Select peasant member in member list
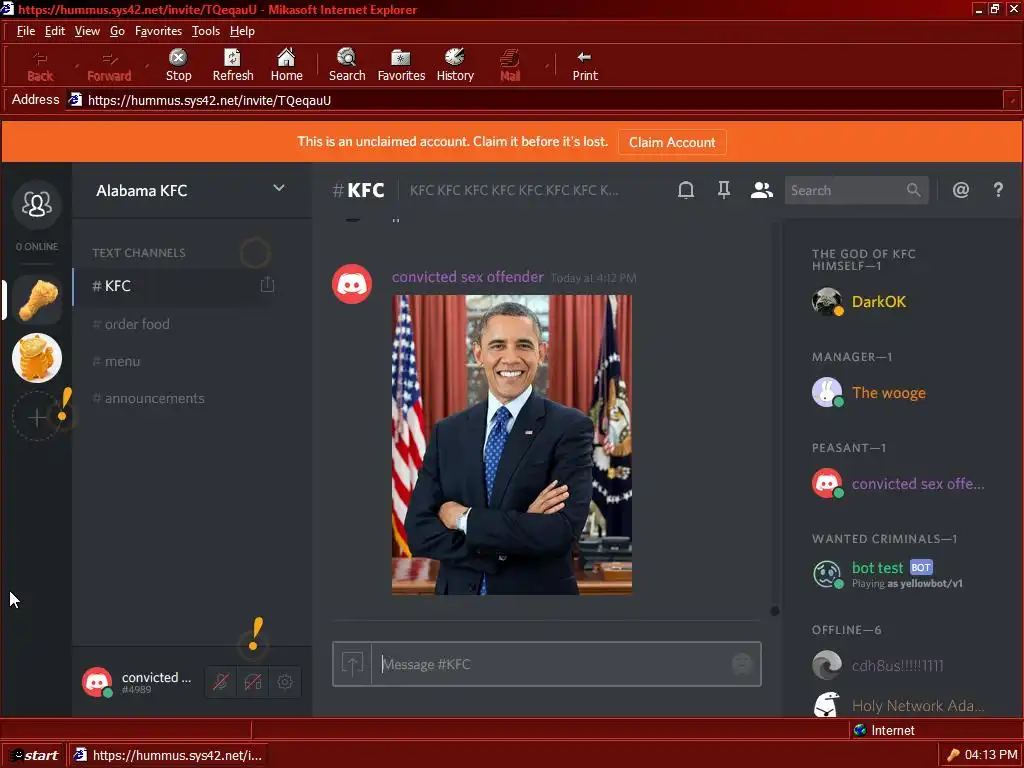1024x768 pixels. pyautogui.click(x=901, y=484)
